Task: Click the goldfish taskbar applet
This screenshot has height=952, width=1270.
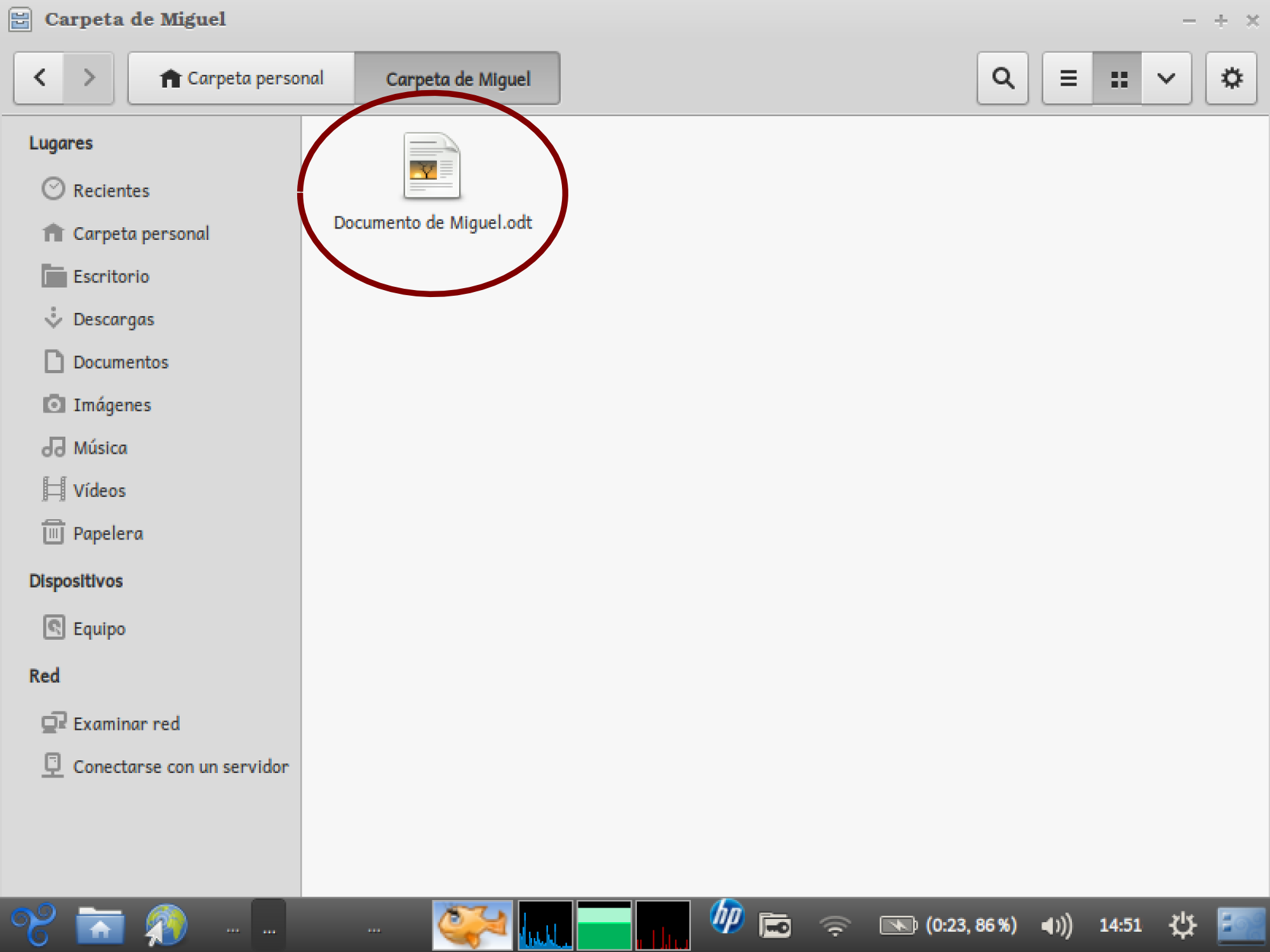Action: 472,925
